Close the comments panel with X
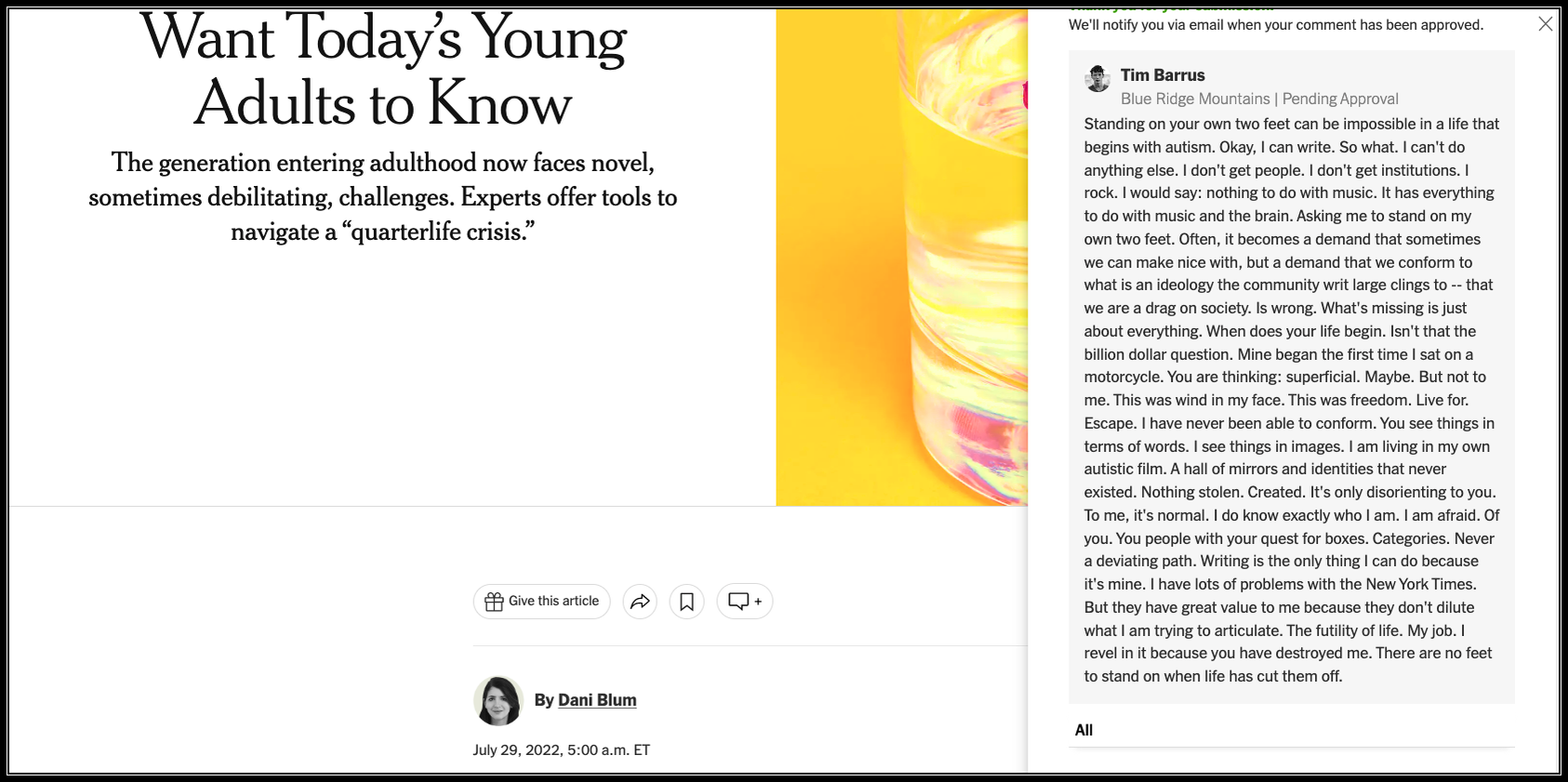The width and height of the screenshot is (1568, 782). tap(1545, 24)
